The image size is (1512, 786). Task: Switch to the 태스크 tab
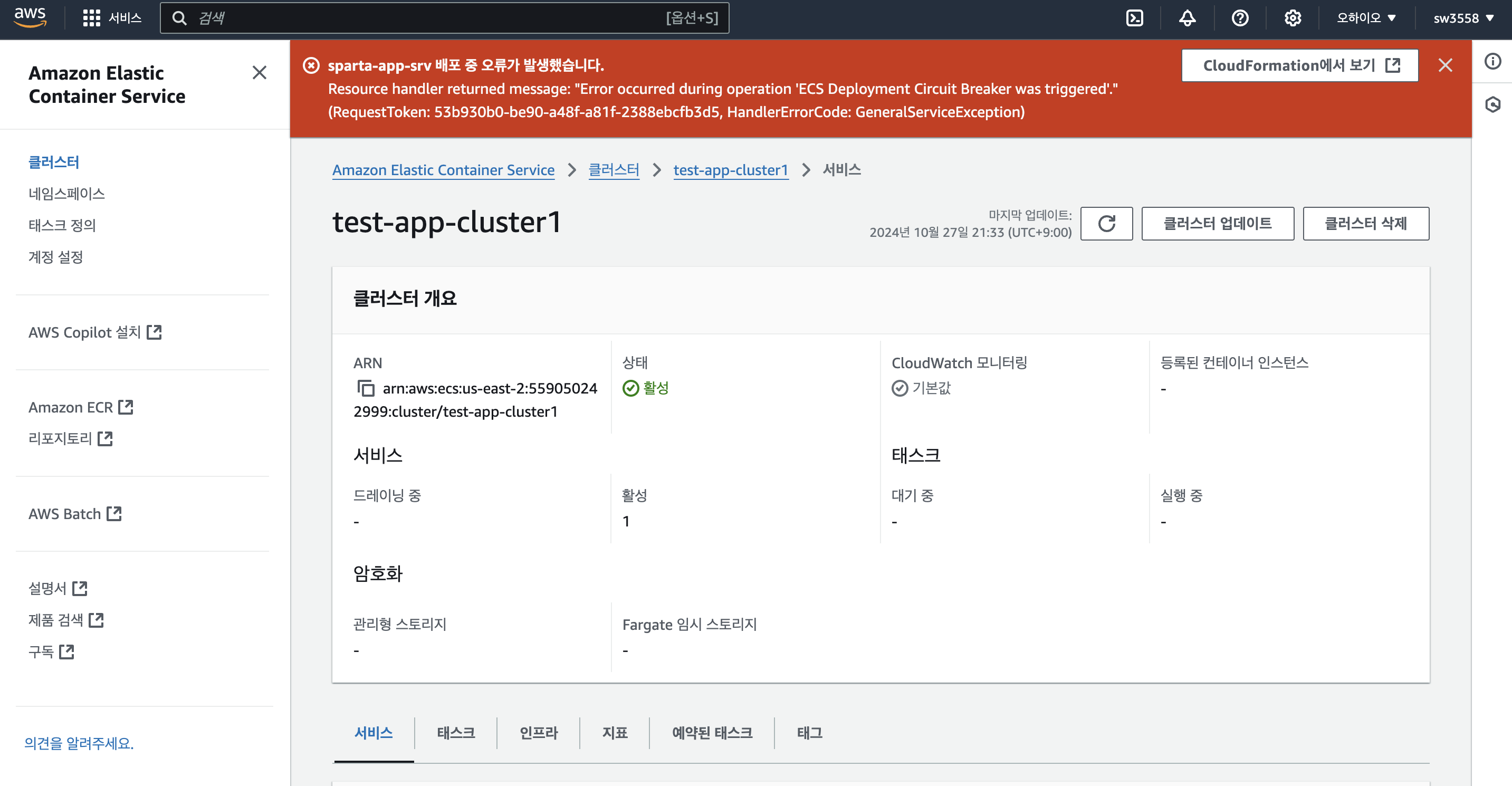[455, 733]
